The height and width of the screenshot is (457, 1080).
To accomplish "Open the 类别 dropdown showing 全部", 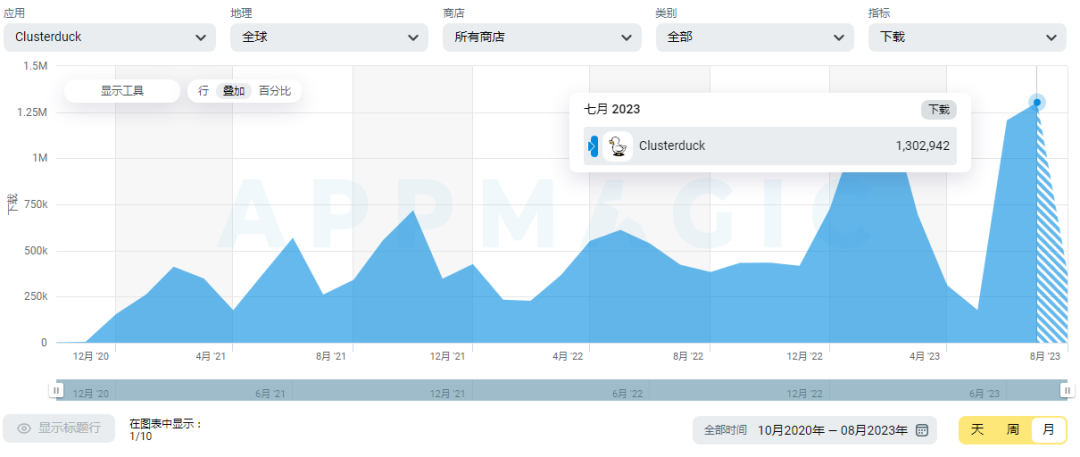I will 755,37.
